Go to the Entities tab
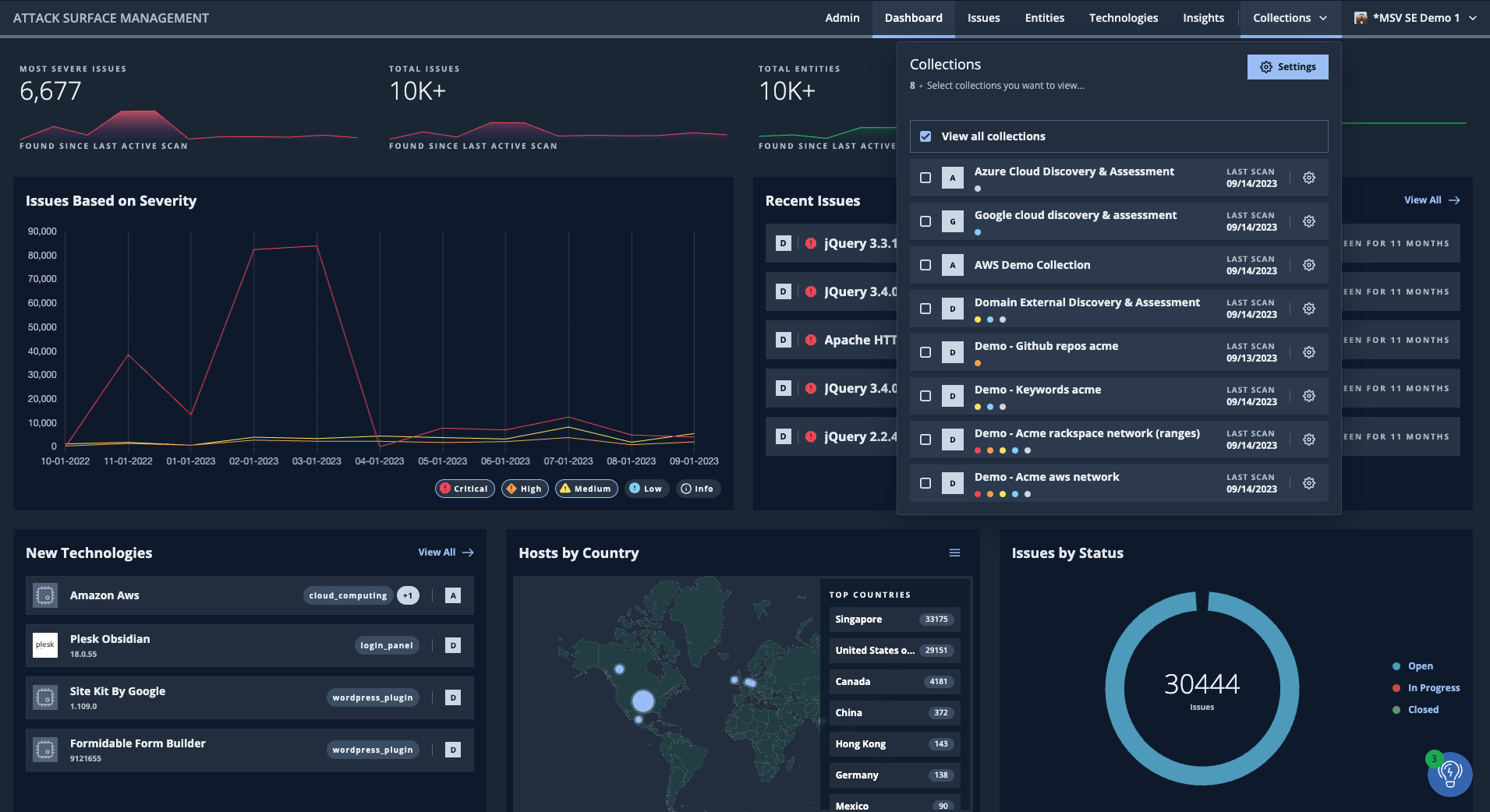This screenshot has width=1490, height=812. (x=1044, y=18)
